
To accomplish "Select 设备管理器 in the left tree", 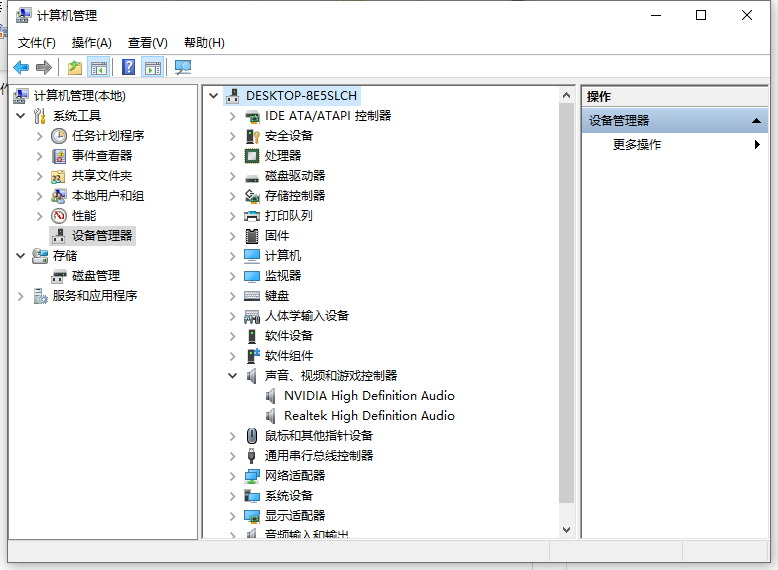I will pos(102,236).
